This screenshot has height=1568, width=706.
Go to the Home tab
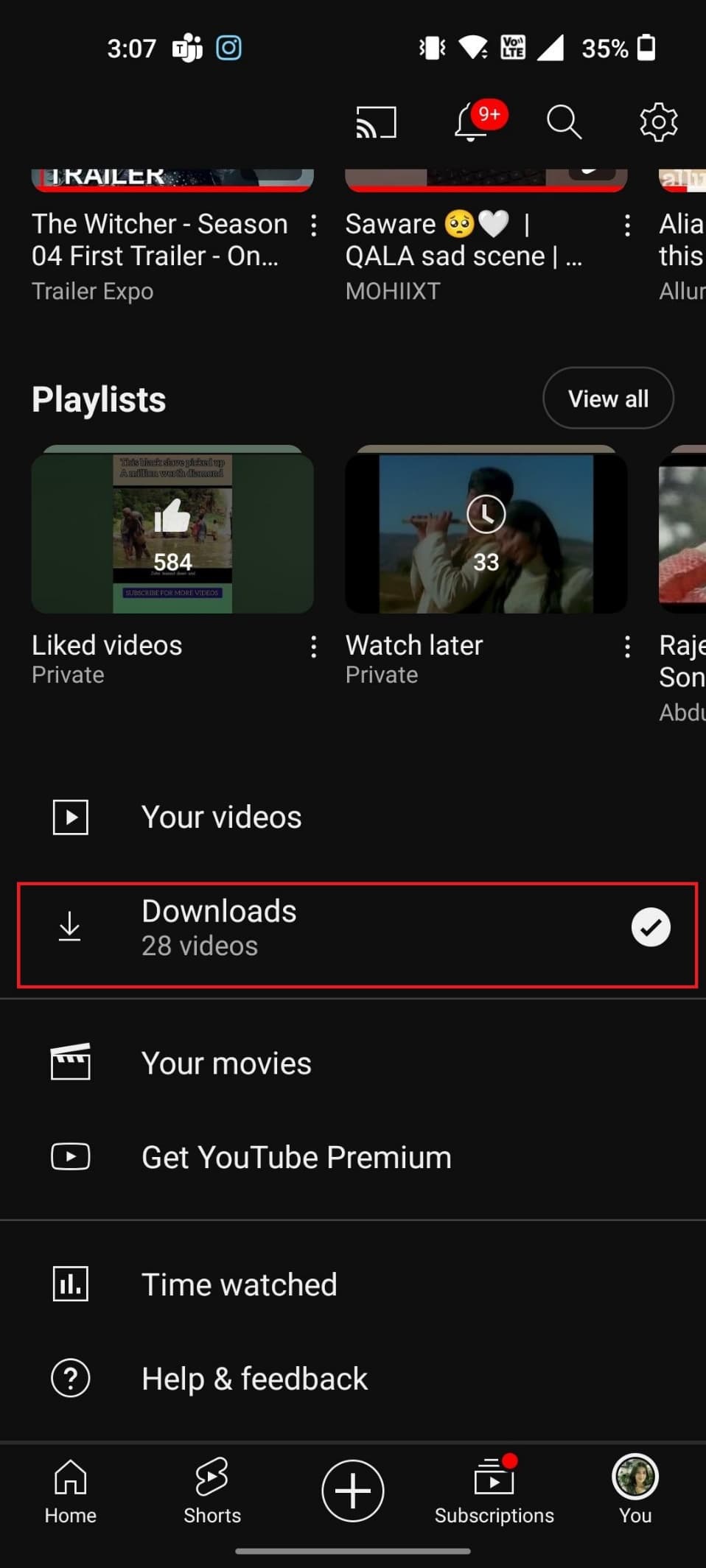71,1491
